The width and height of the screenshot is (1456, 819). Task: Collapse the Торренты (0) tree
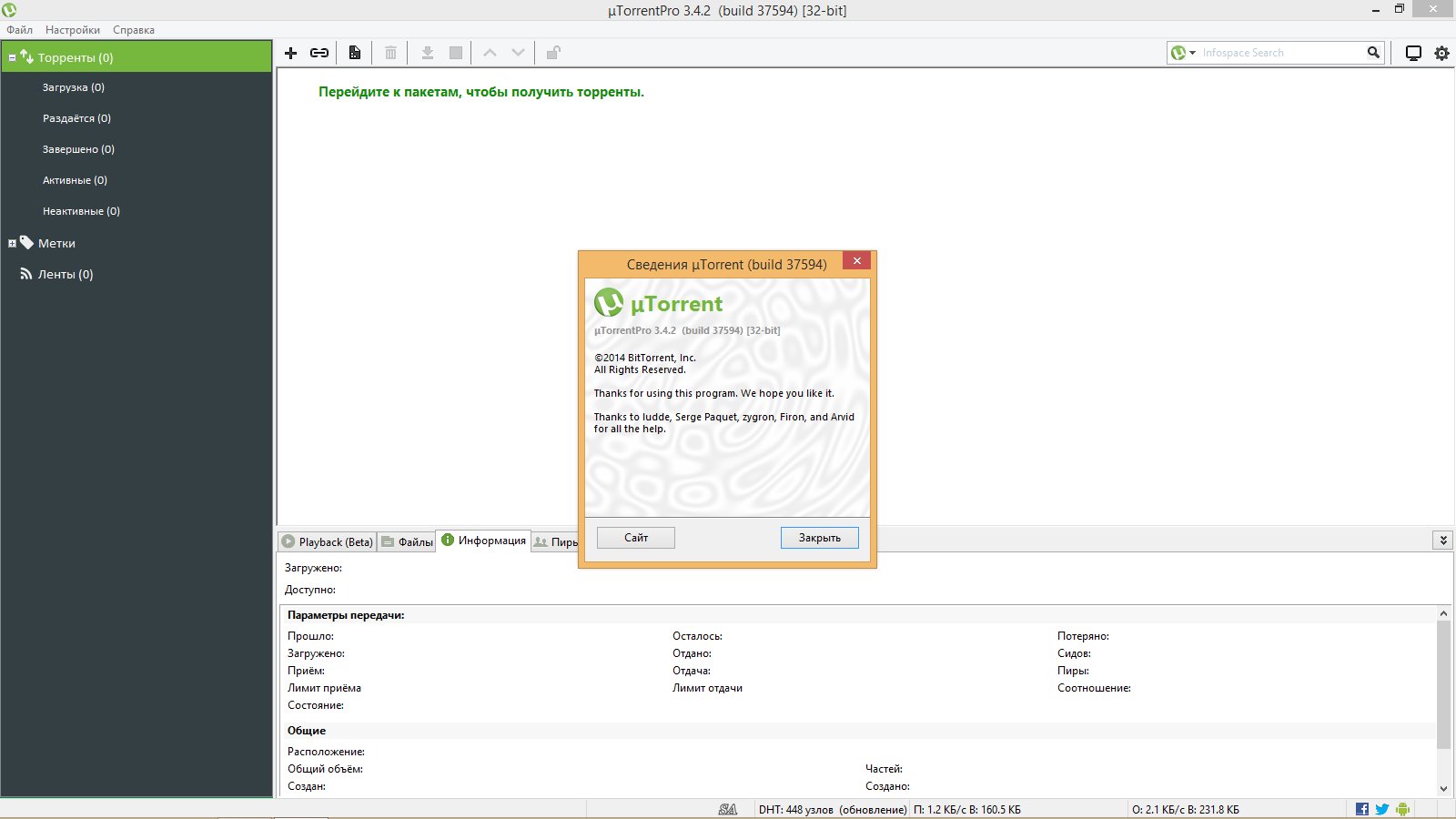(12, 57)
